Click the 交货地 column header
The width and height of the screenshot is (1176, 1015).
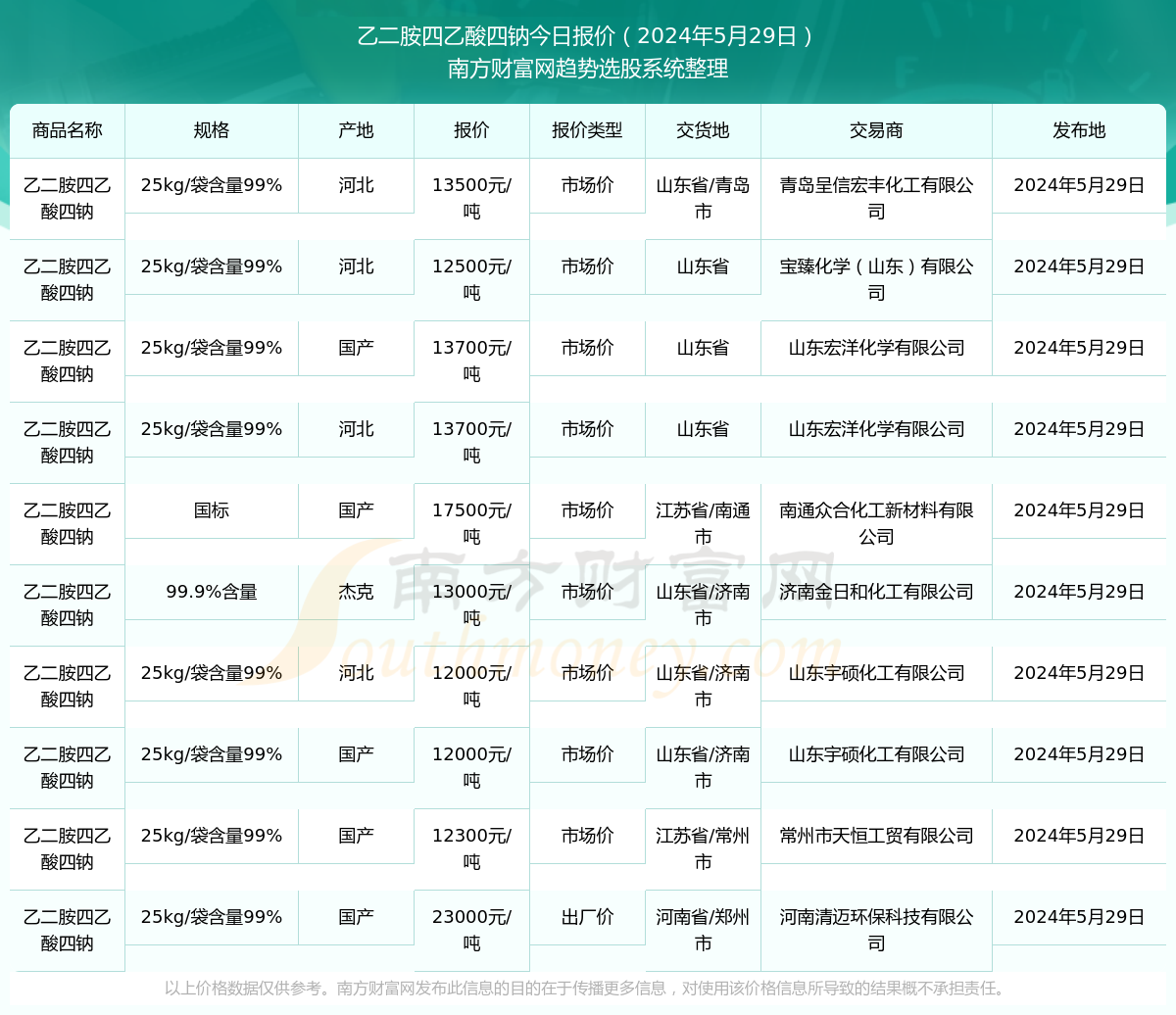click(x=703, y=130)
